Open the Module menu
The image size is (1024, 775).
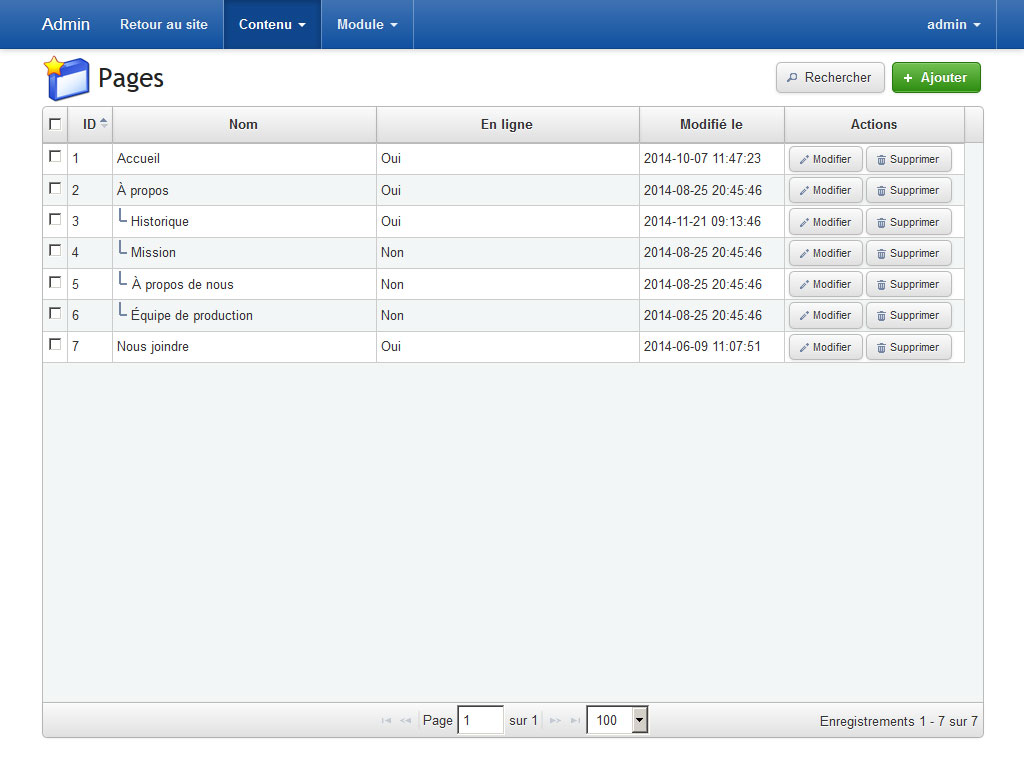point(367,24)
